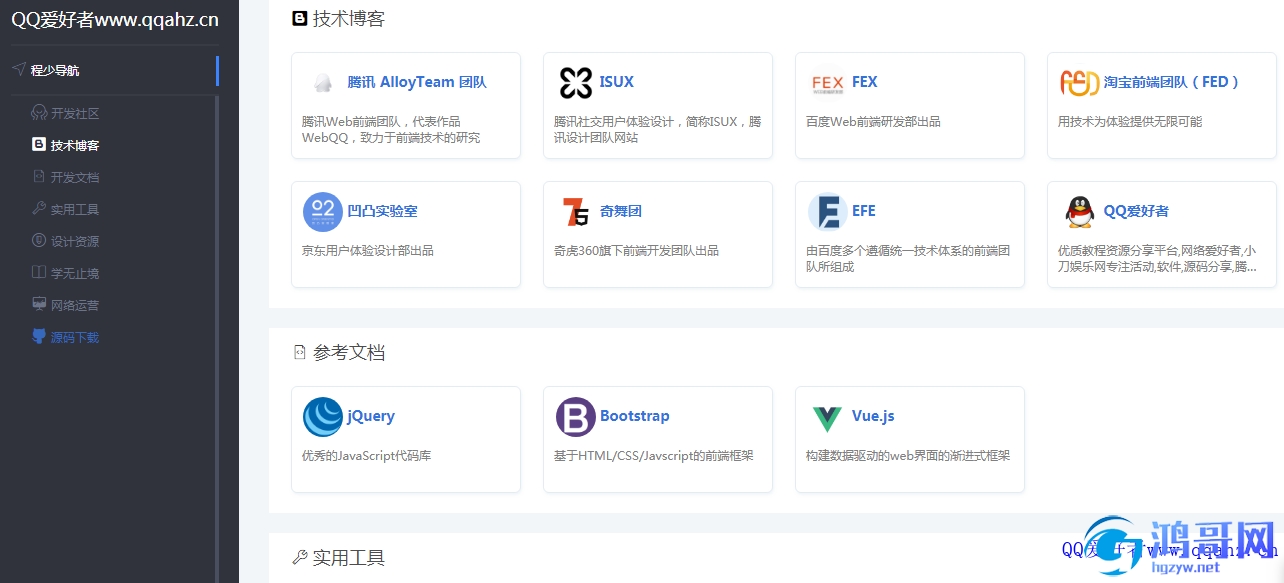Click the text "用技术为体验提供无限可能"

tap(1130, 122)
